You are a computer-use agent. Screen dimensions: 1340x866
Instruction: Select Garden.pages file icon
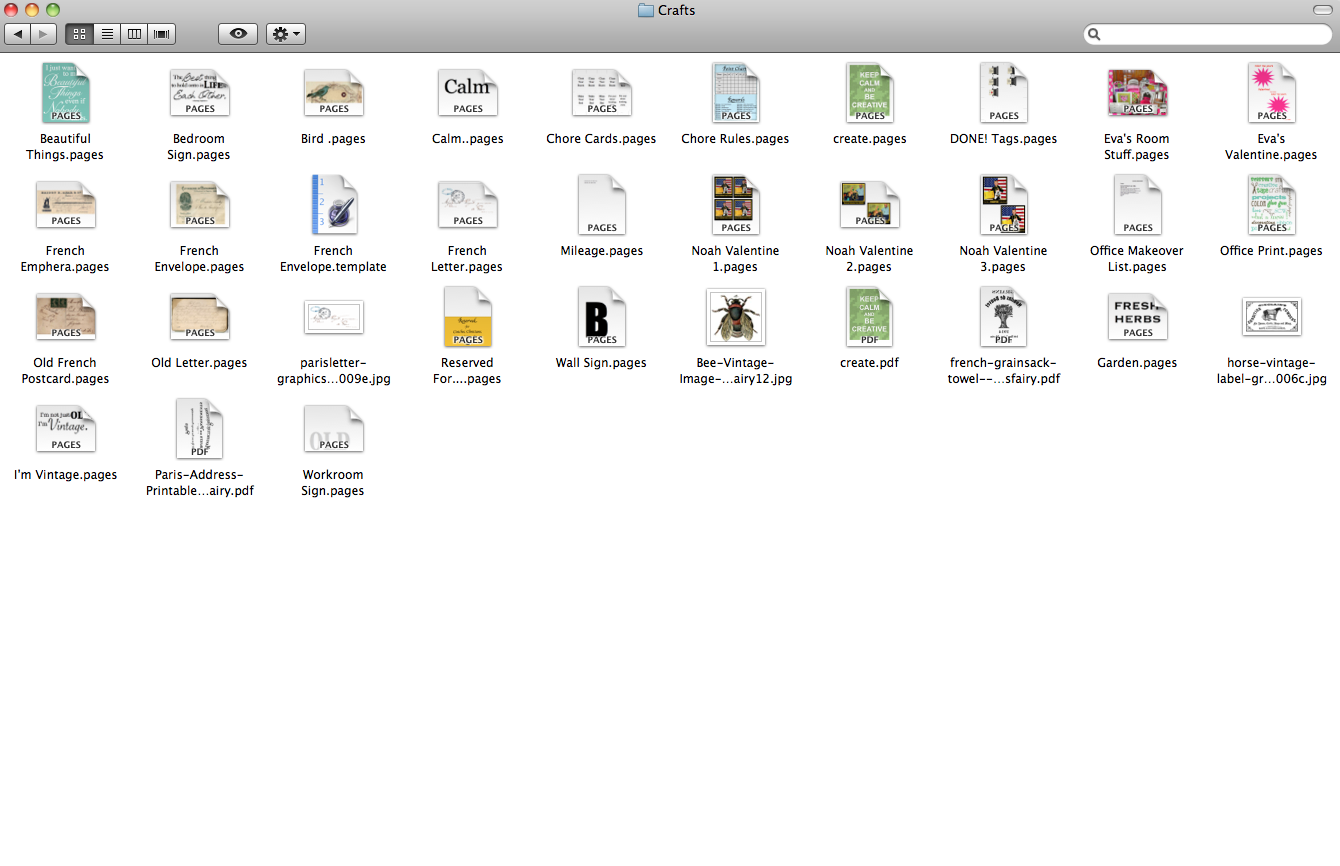click(x=1138, y=317)
